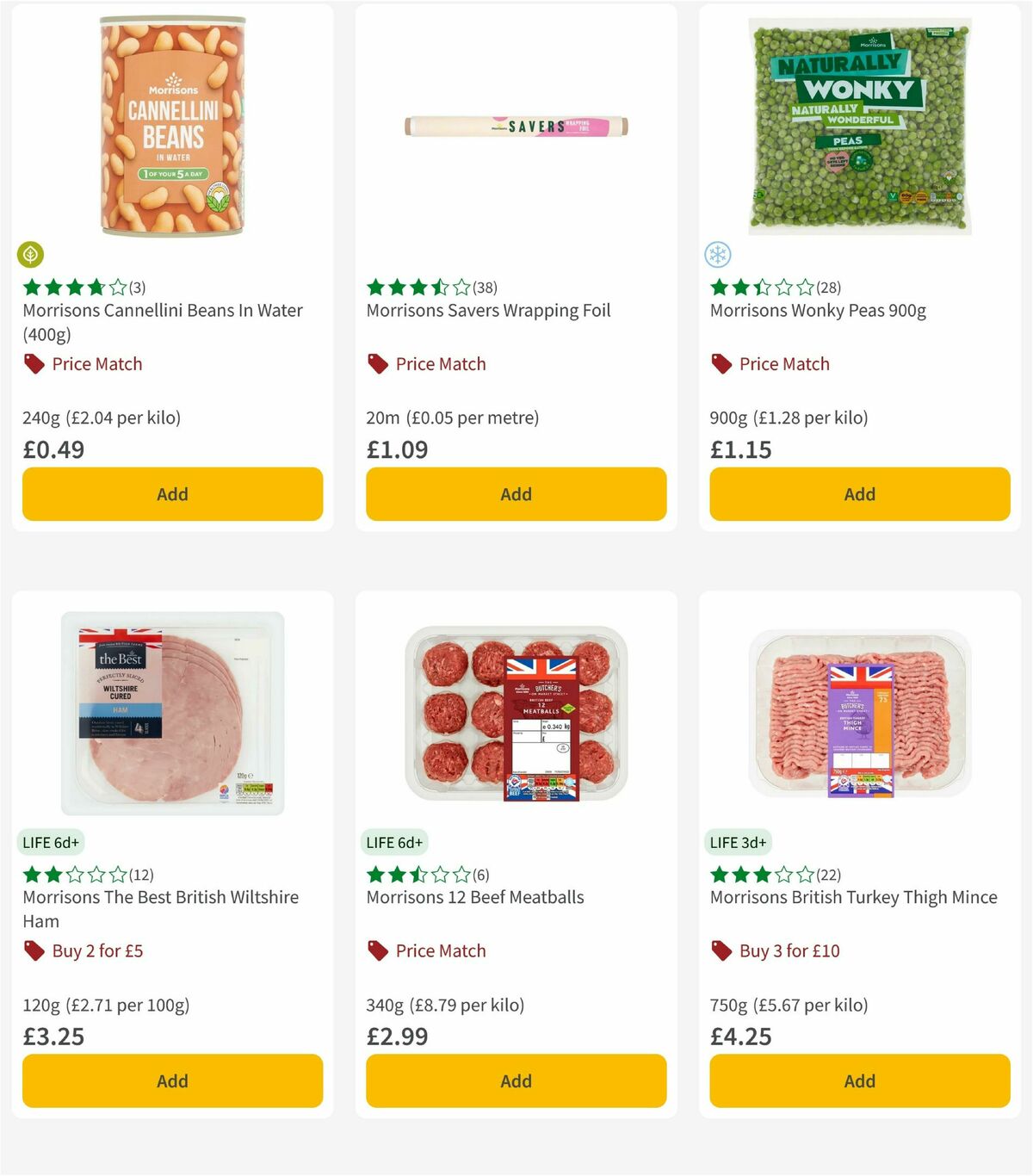Click the tag icon beside Wonky Peas Price Match

point(721,363)
